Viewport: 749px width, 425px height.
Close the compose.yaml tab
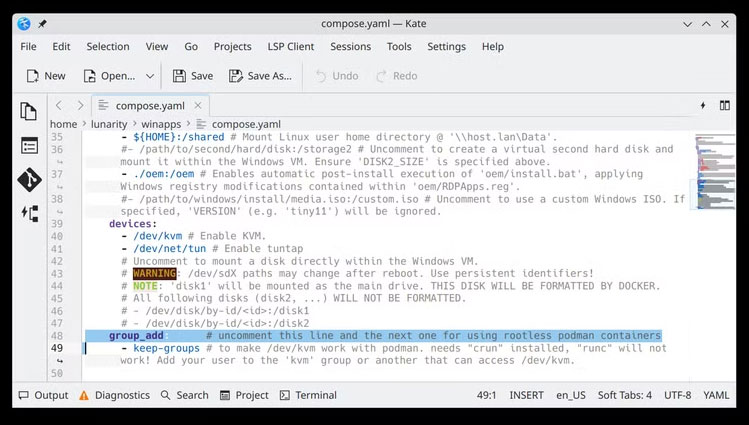[198, 106]
